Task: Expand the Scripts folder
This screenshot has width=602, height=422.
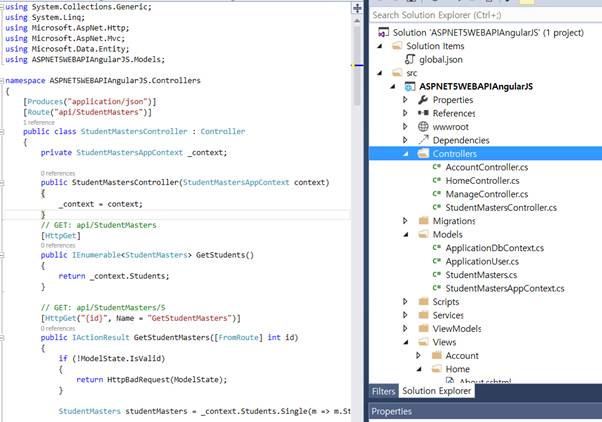Action: pyautogui.click(x=405, y=301)
